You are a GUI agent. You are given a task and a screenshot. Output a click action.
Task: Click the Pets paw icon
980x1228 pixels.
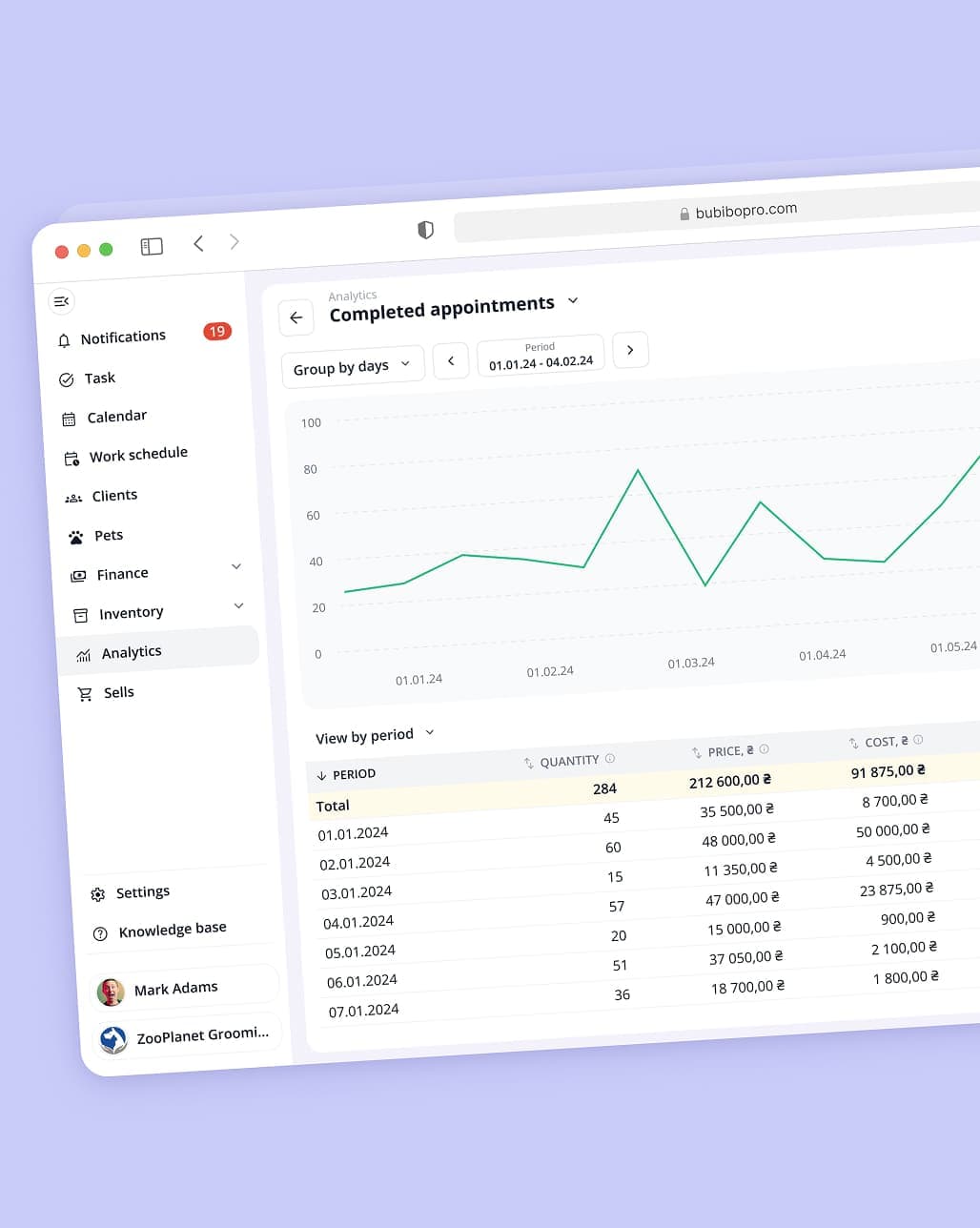pos(75,538)
